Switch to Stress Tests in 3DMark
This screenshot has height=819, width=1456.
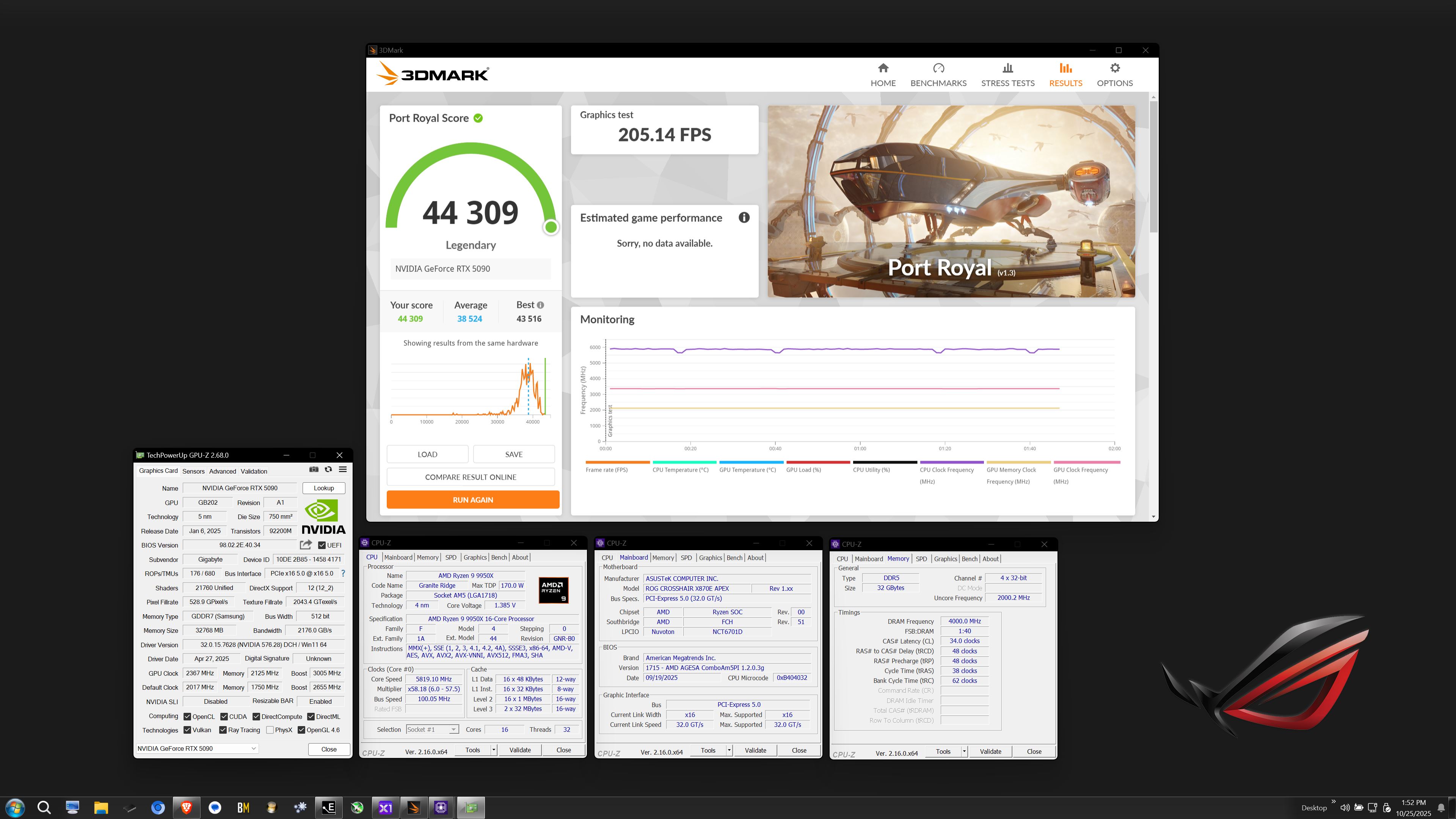coord(1007,75)
